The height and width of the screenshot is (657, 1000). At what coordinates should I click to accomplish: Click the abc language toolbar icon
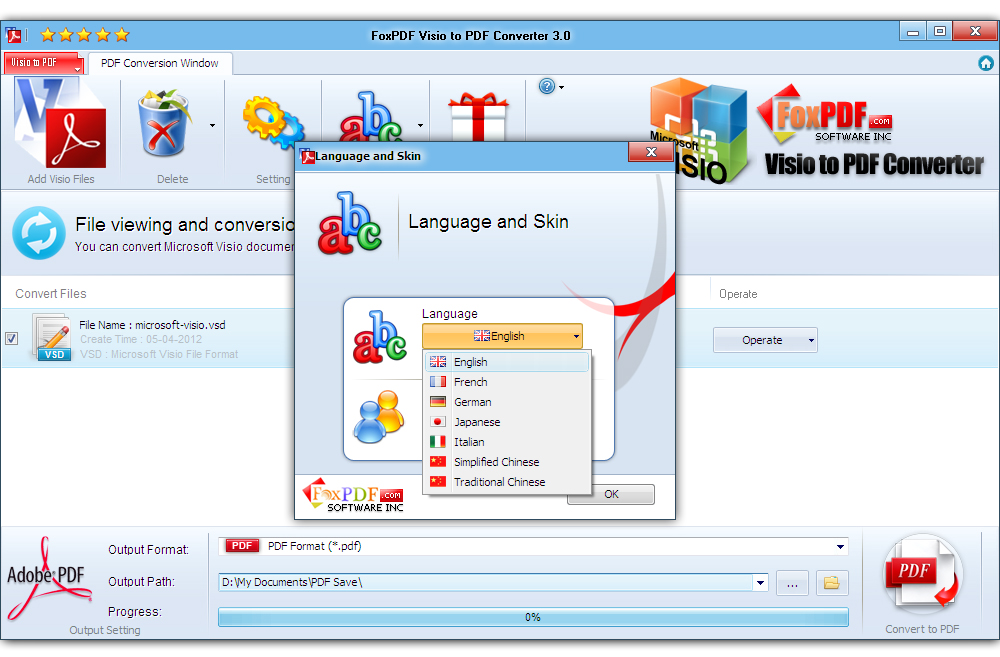(371, 117)
